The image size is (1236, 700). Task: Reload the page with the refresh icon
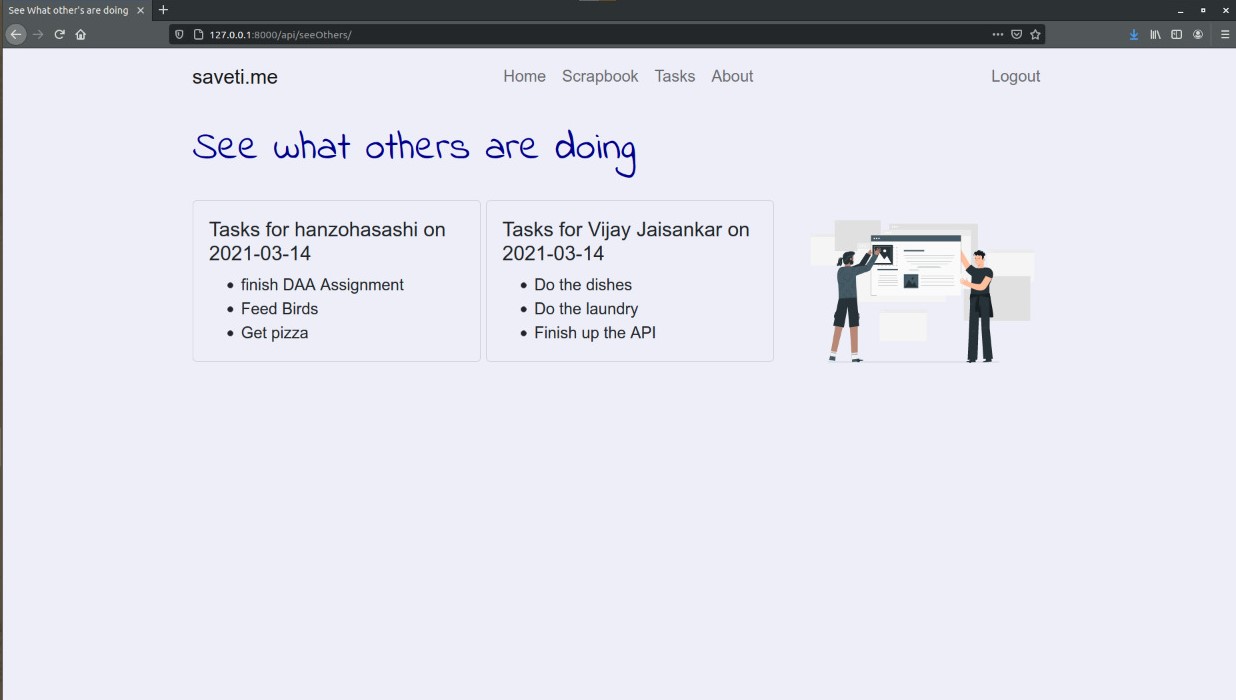click(59, 34)
